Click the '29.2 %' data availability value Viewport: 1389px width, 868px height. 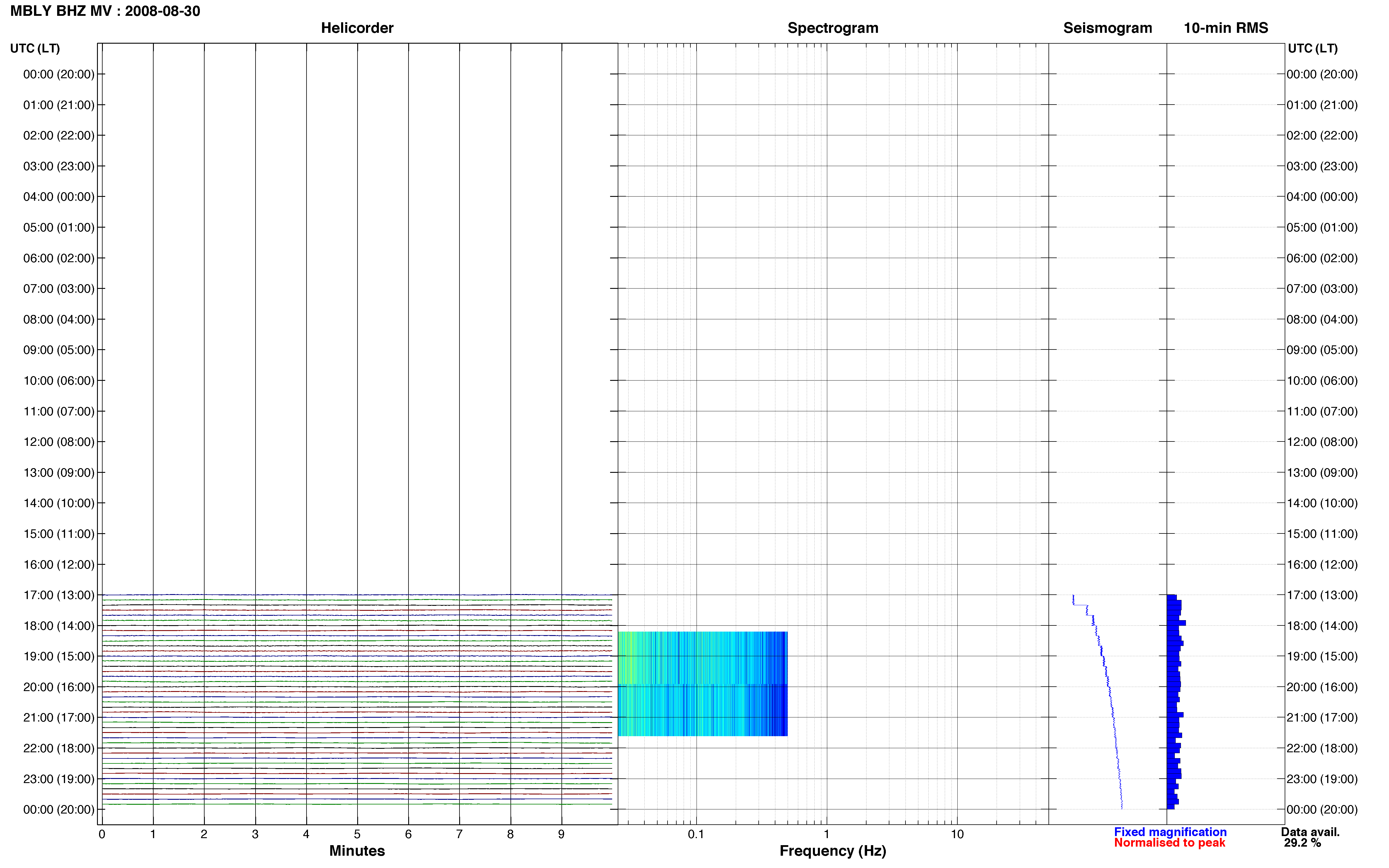click(1302, 843)
